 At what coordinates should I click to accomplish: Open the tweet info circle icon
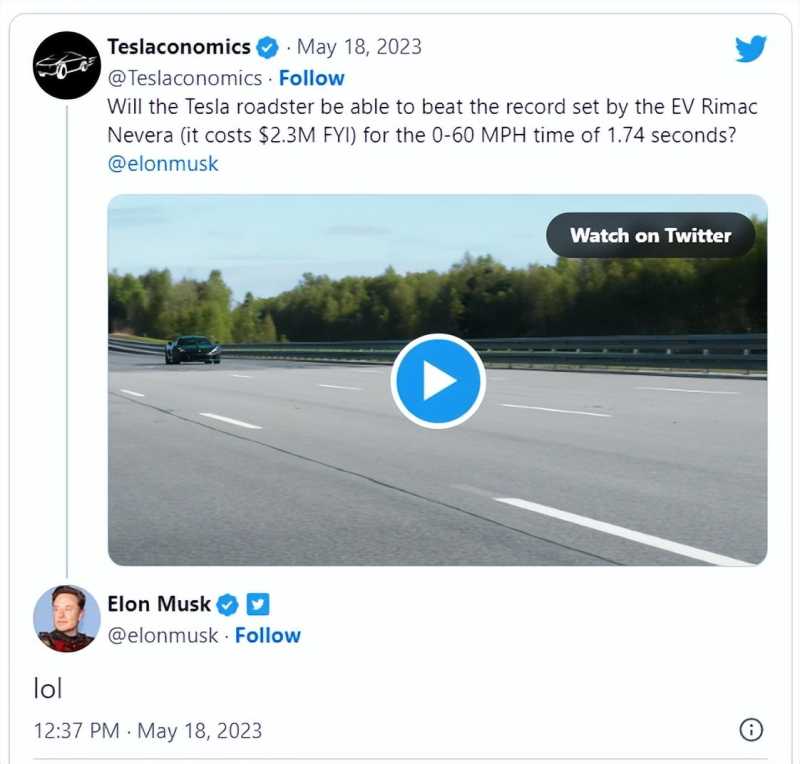click(x=750, y=729)
